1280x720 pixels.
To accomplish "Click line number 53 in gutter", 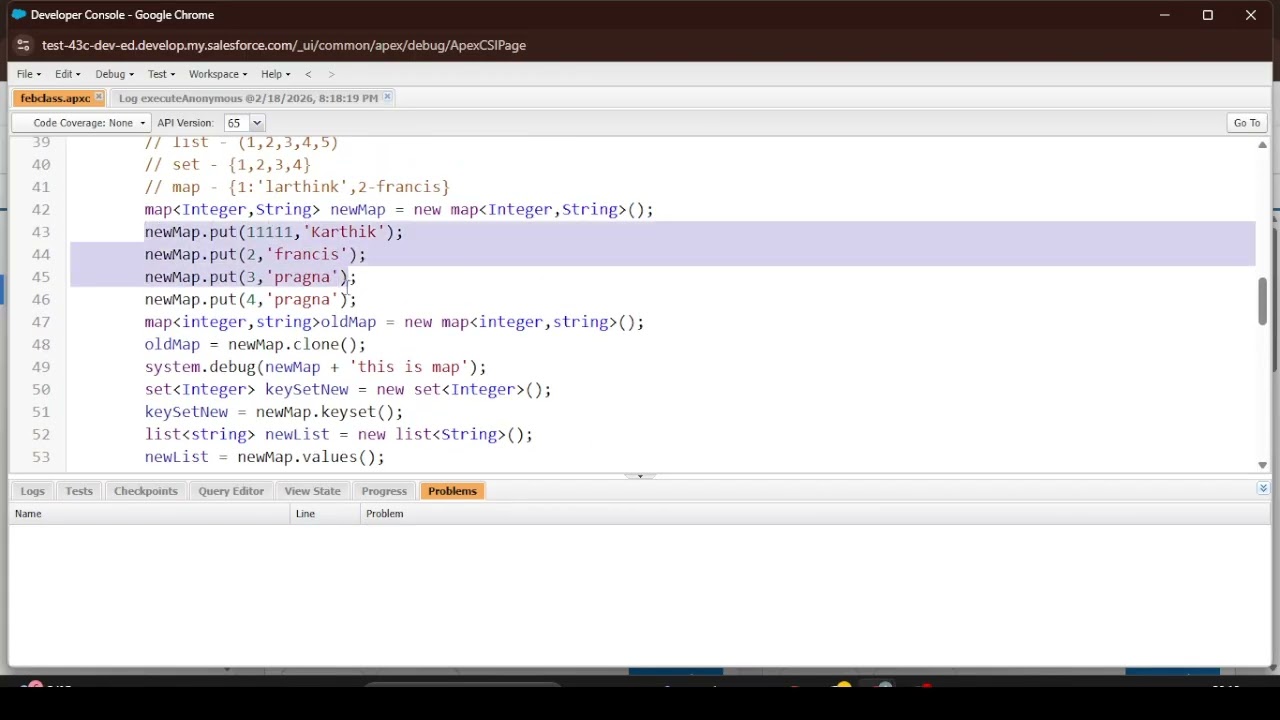I will [x=41, y=457].
